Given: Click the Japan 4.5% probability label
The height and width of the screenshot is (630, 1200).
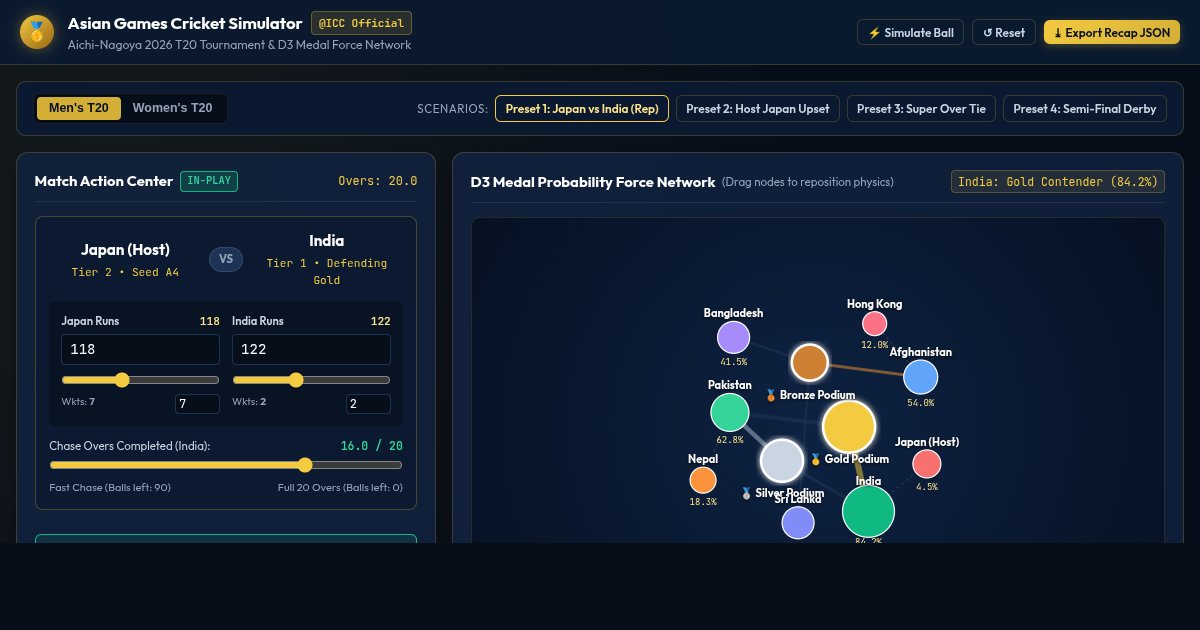Looking at the screenshot, I should coord(927,487).
